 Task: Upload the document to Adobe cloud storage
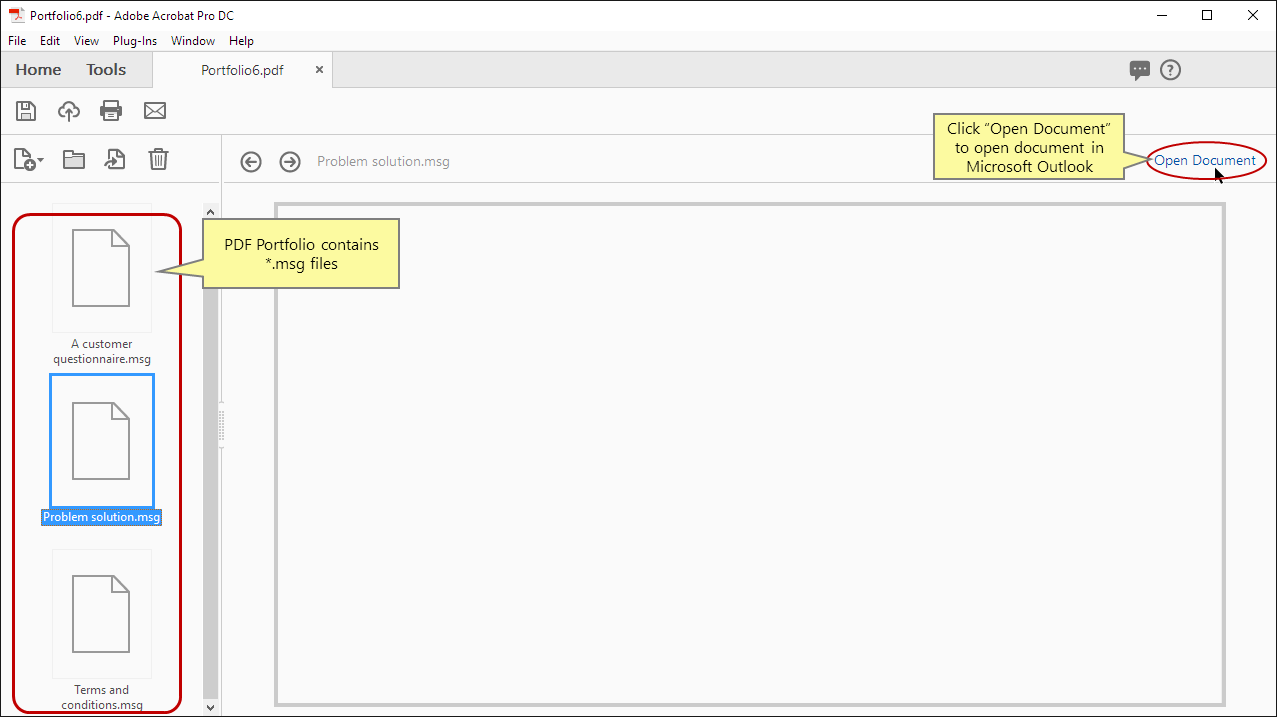68,110
